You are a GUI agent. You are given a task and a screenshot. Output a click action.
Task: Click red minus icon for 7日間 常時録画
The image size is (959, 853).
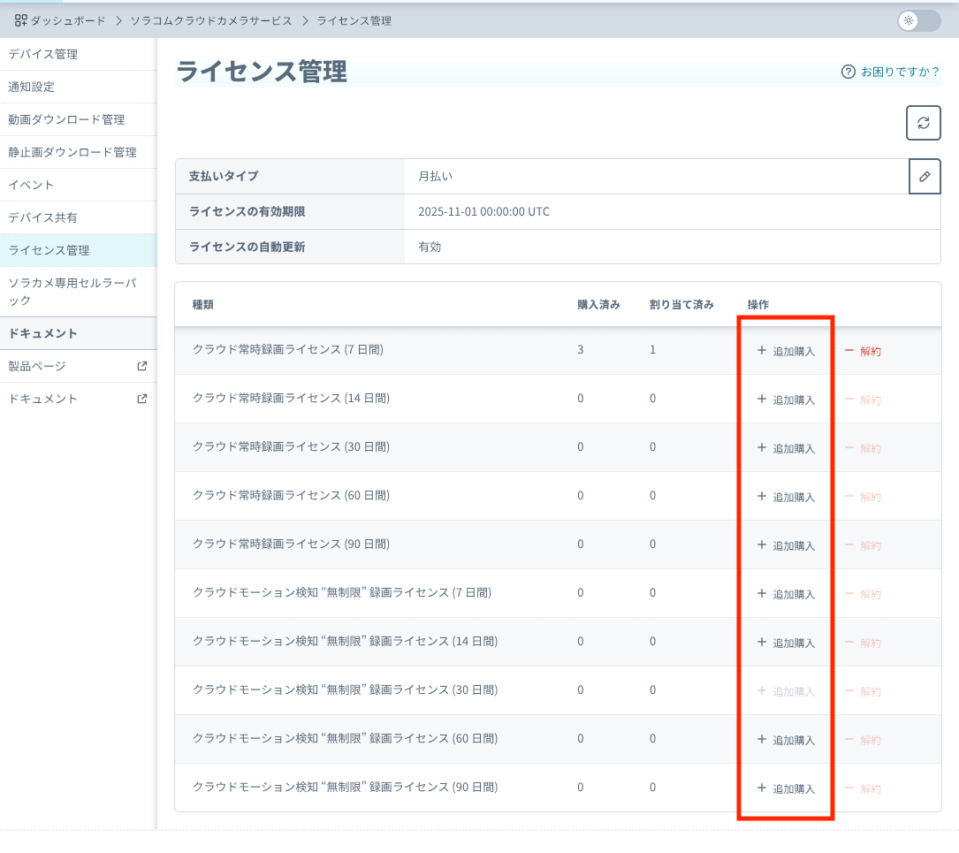click(x=850, y=351)
